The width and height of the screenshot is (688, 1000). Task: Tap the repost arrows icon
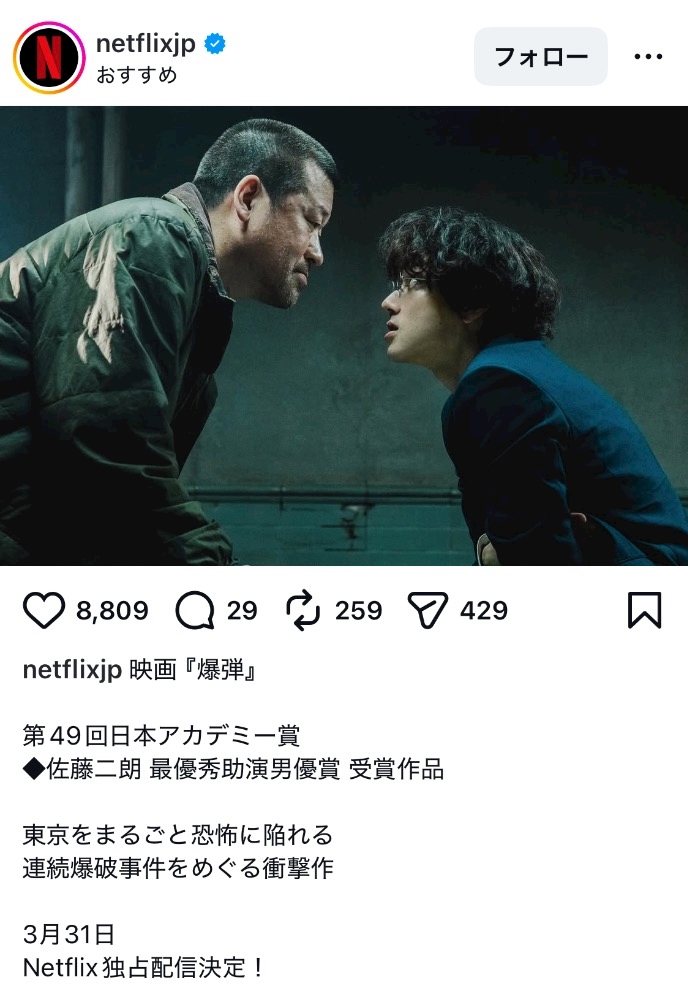(303, 610)
